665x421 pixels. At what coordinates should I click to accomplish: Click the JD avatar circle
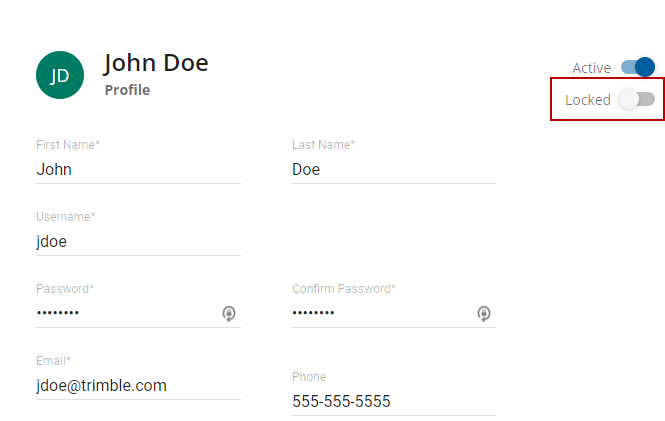point(60,75)
